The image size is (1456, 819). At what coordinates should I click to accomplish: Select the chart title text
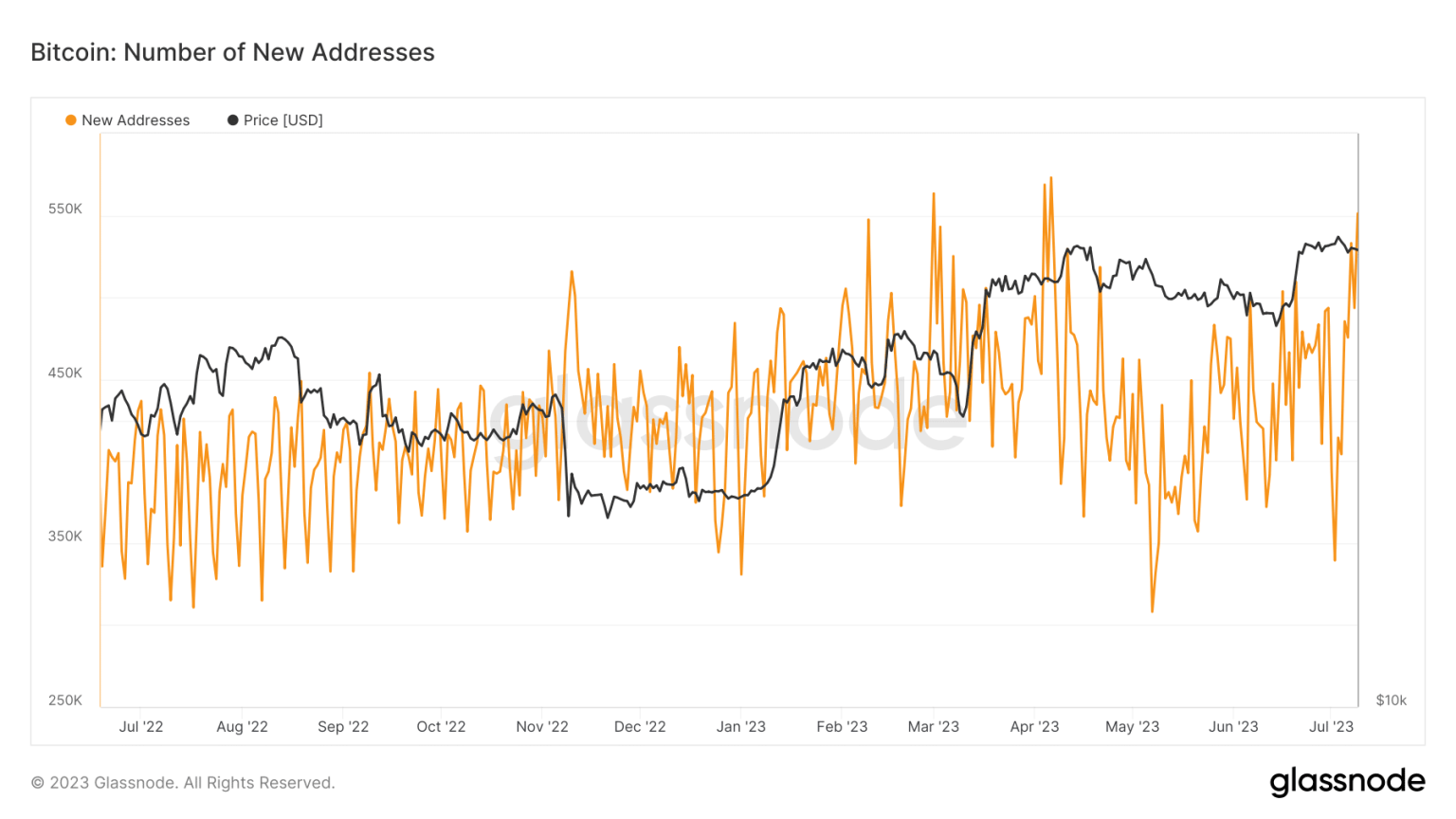(x=232, y=52)
